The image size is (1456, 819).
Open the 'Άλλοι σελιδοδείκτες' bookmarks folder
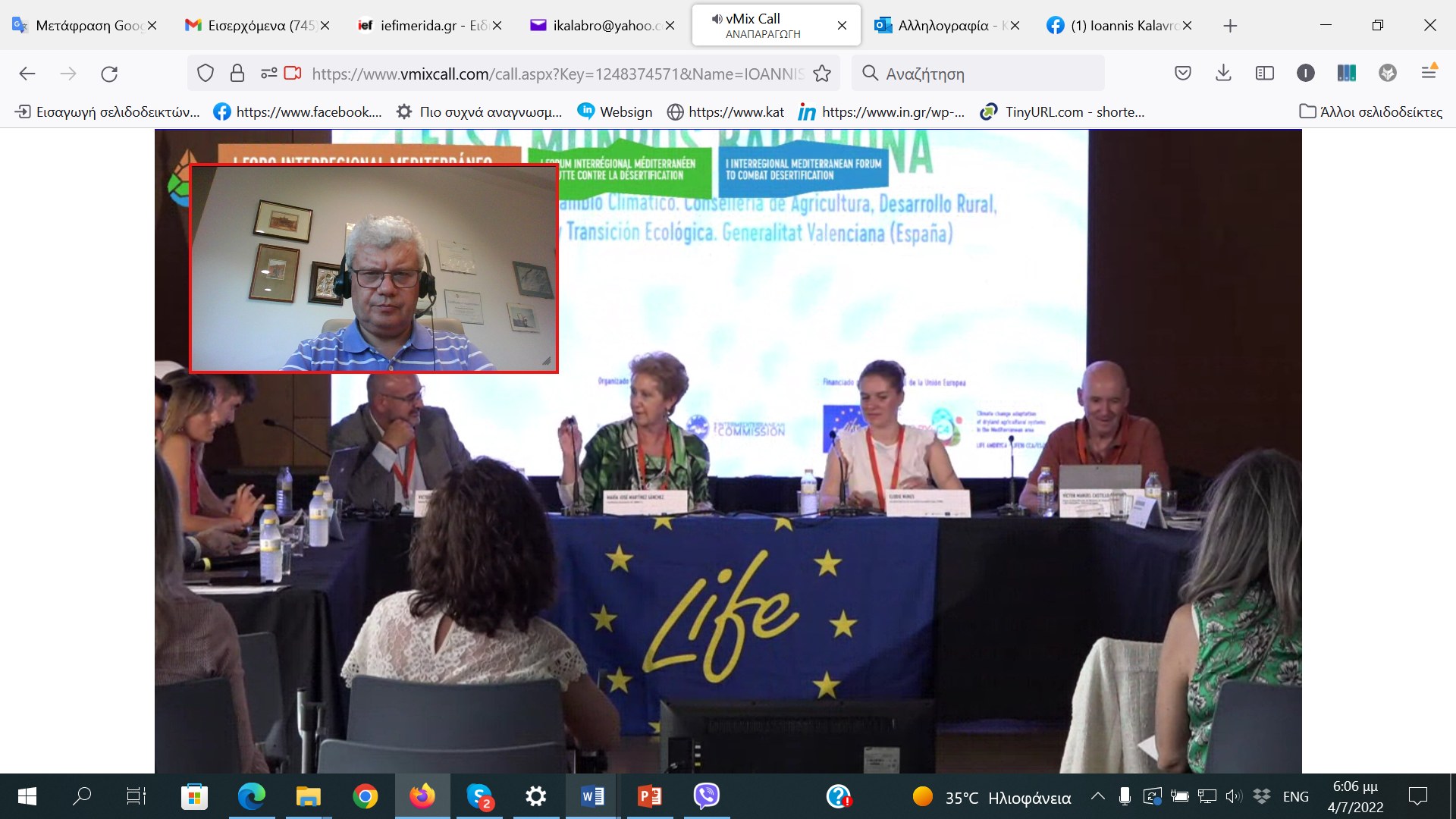[1371, 111]
